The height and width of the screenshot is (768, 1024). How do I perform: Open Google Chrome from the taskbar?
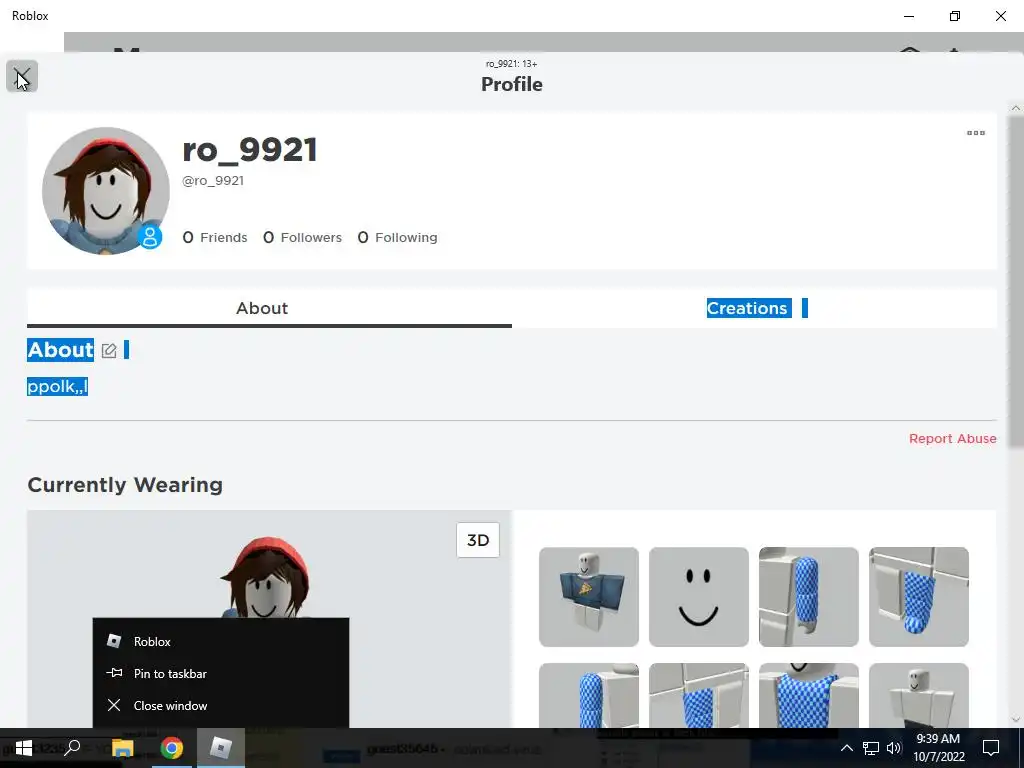pos(171,748)
